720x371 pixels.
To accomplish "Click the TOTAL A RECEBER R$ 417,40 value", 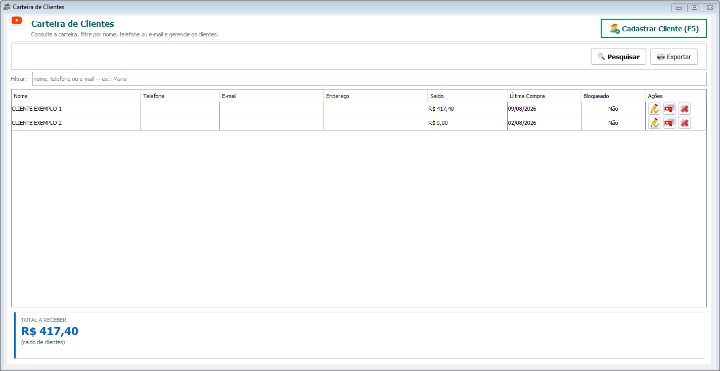I will click(x=50, y=331).
